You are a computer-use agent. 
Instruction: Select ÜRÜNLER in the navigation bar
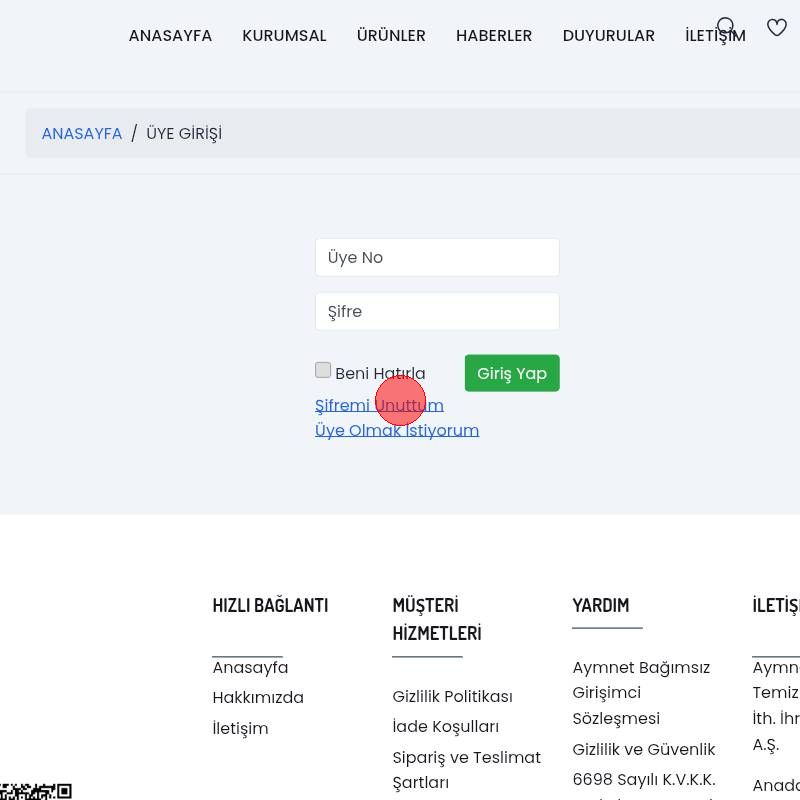click(391, 36)
